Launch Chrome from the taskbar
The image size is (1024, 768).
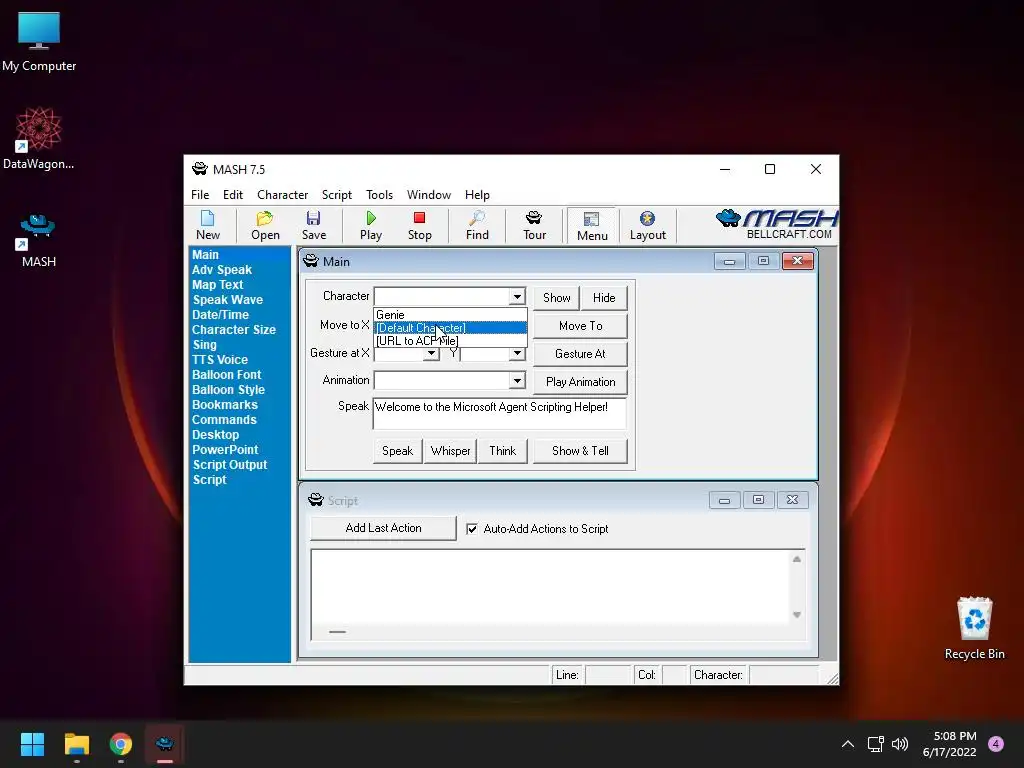(121, 744)
